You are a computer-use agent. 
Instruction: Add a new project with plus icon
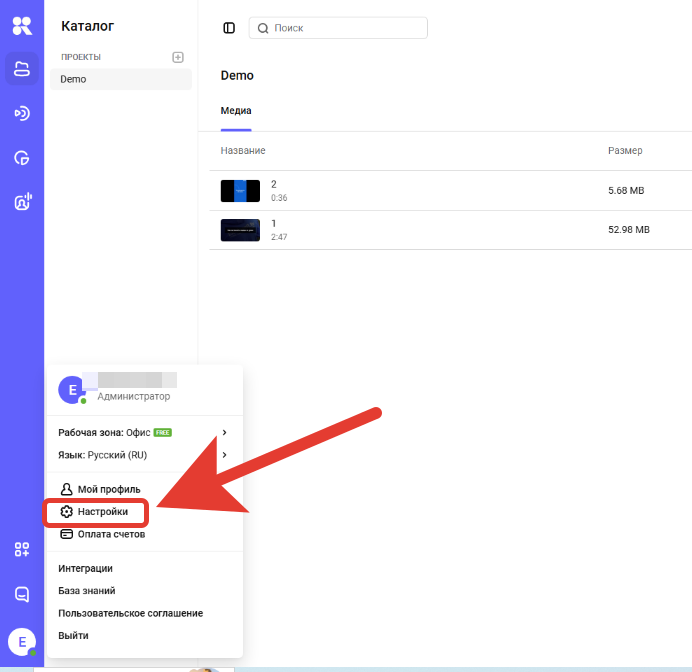point(178,57)
